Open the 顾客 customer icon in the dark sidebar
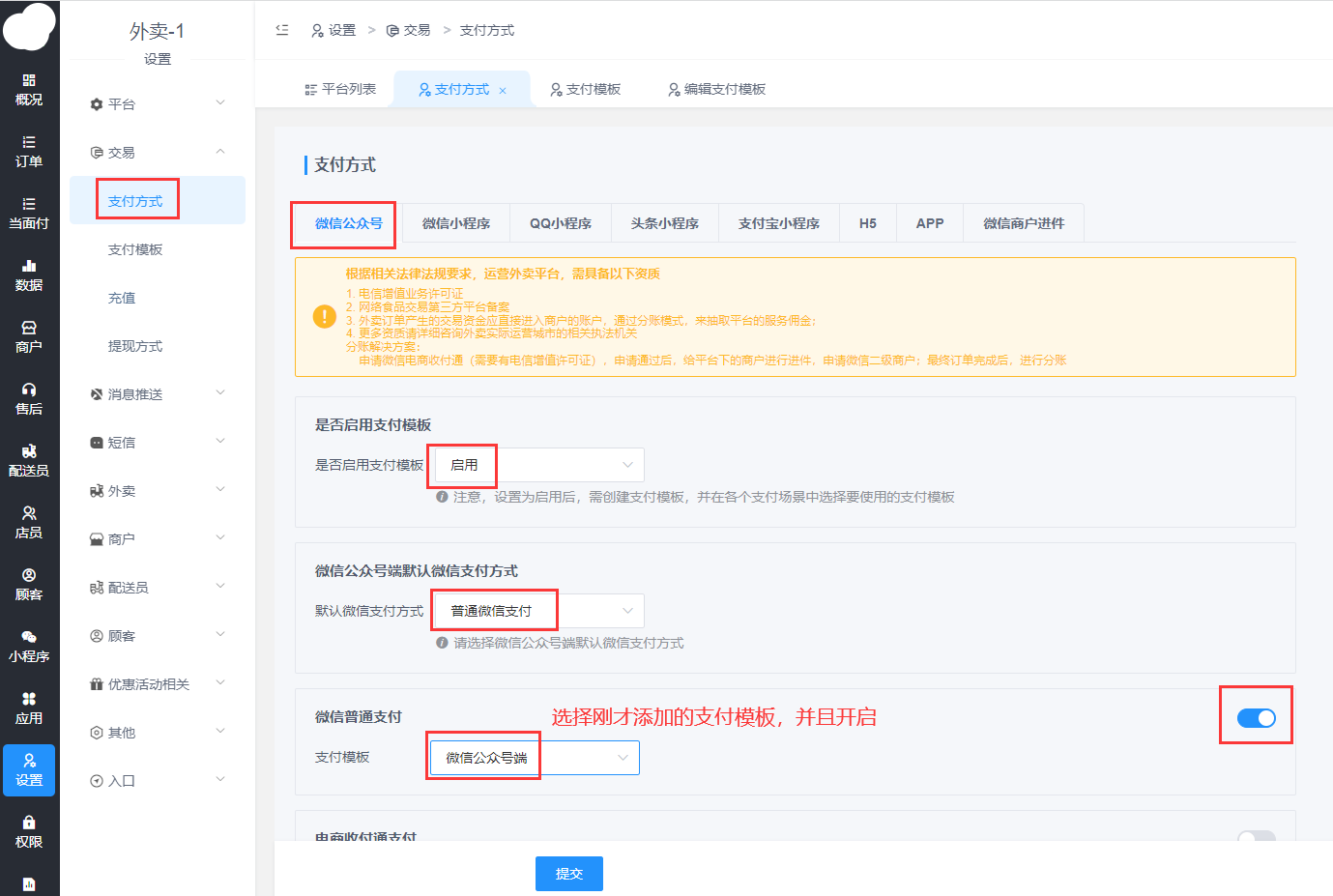 pos(29,585)
